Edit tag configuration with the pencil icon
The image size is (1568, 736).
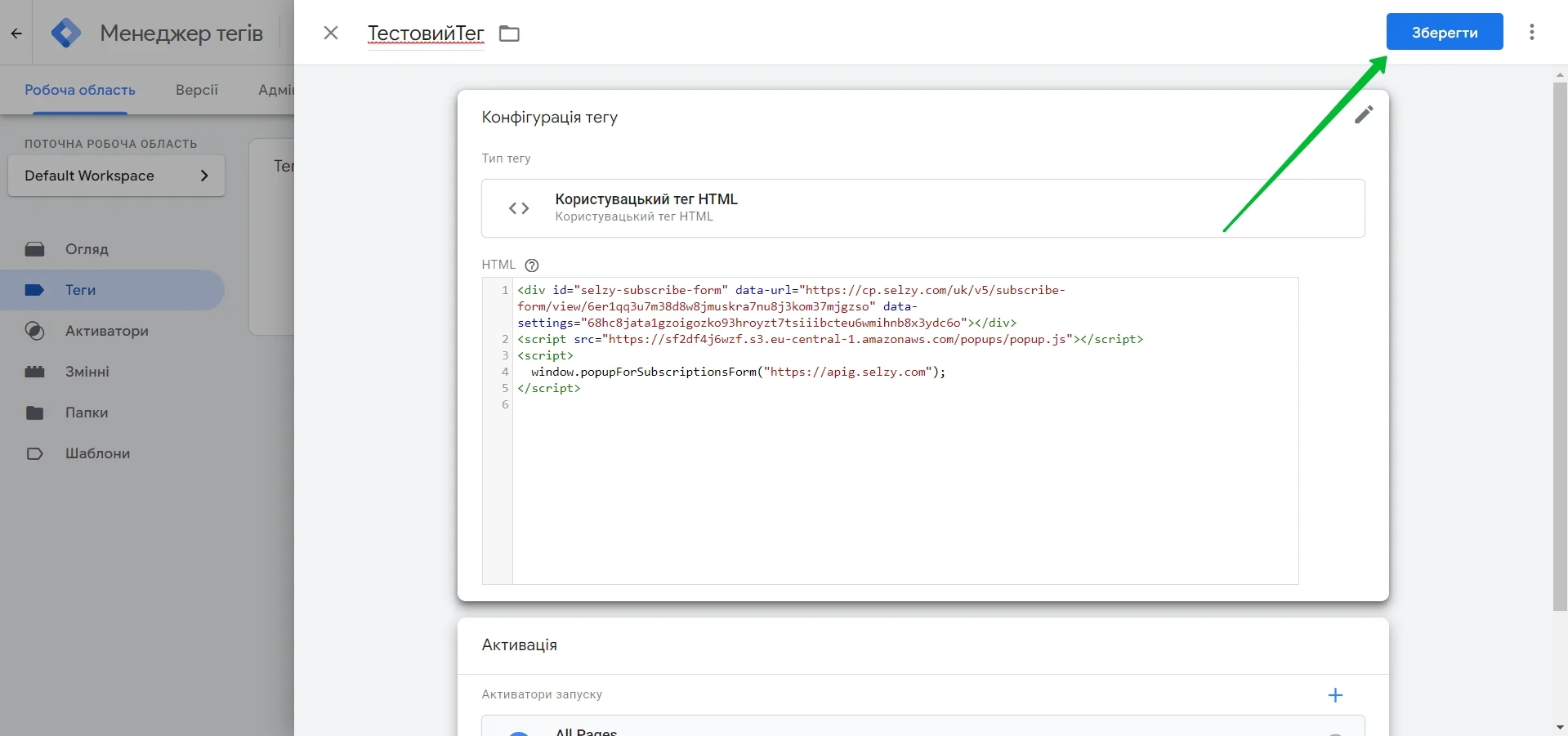[x=1364, y=114]
